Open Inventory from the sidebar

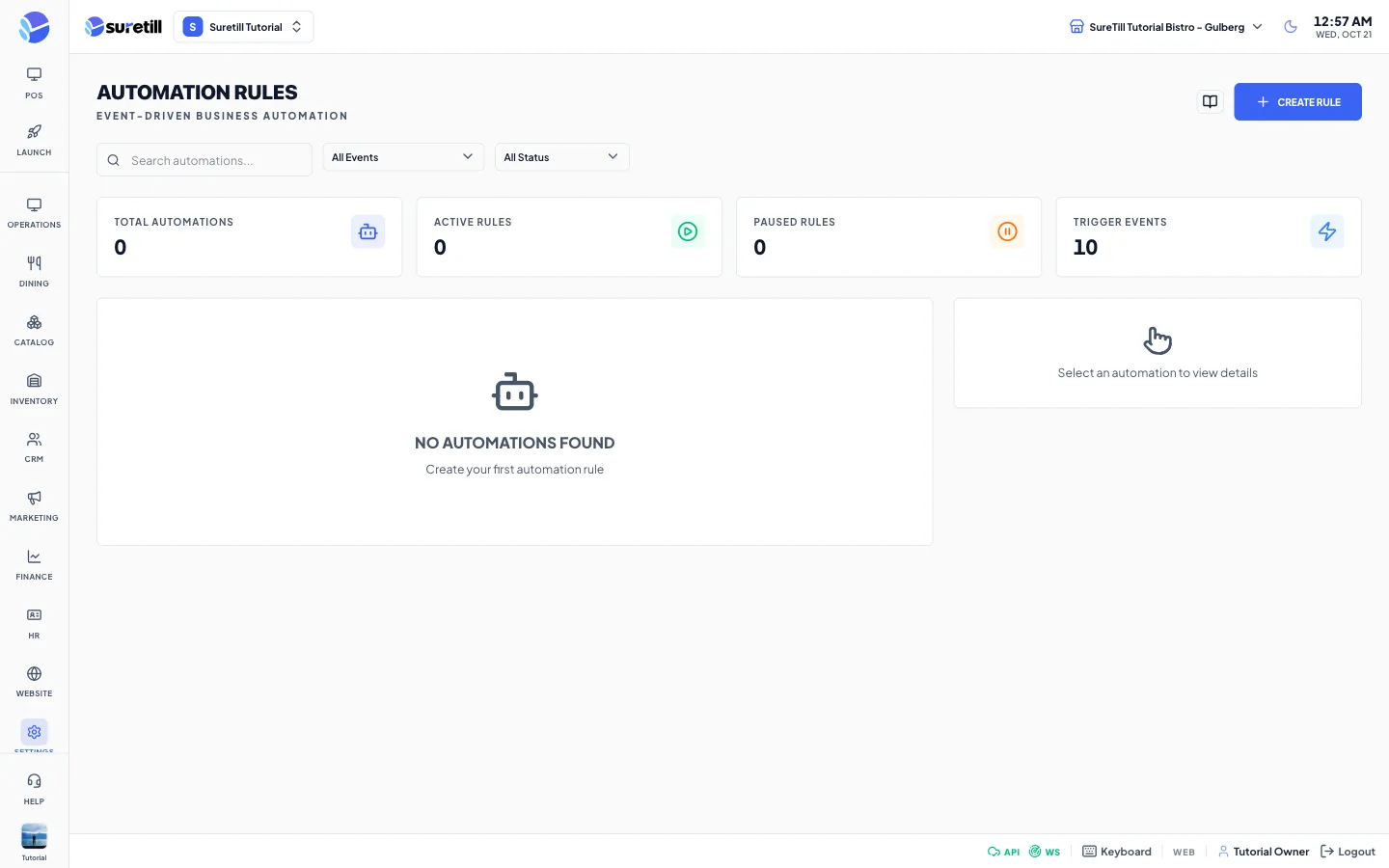tap(34, 389)
